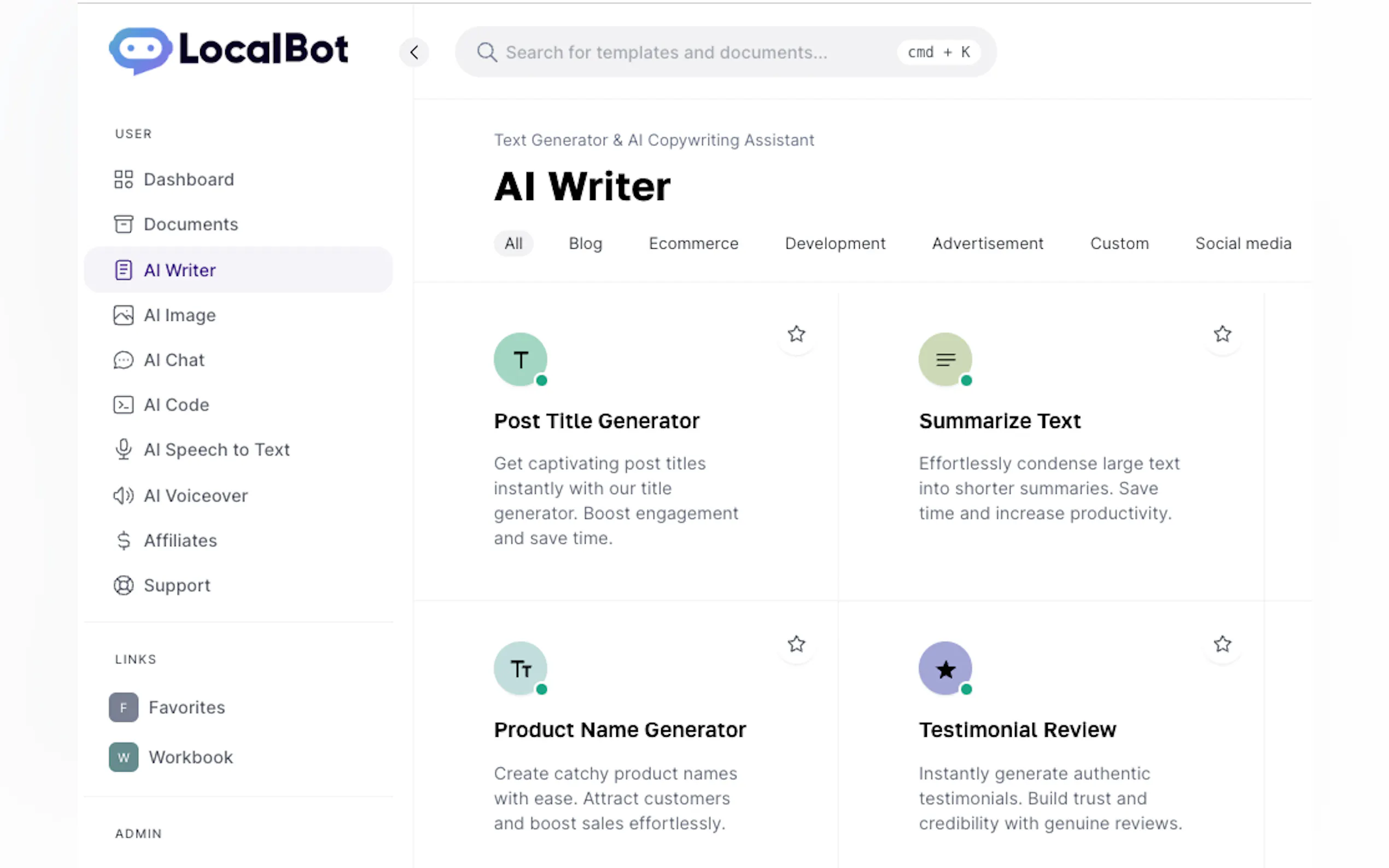Switch to the Blog category tab
Screen dimensions: 1389x868
click(585, 243)
